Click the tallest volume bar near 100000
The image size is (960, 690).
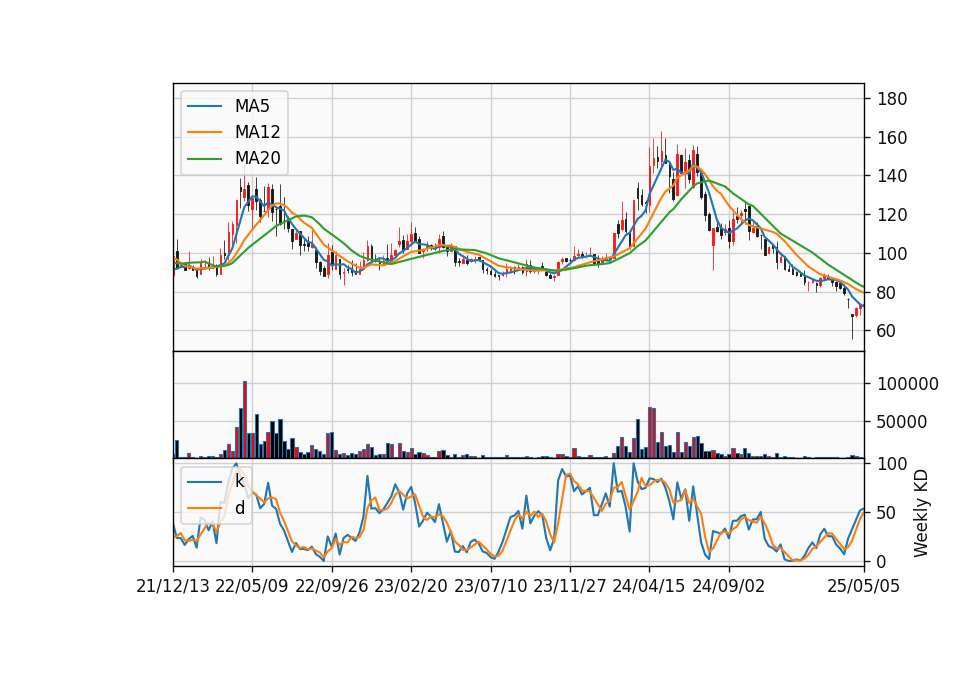pyautogui.click(x=245, y=419)
